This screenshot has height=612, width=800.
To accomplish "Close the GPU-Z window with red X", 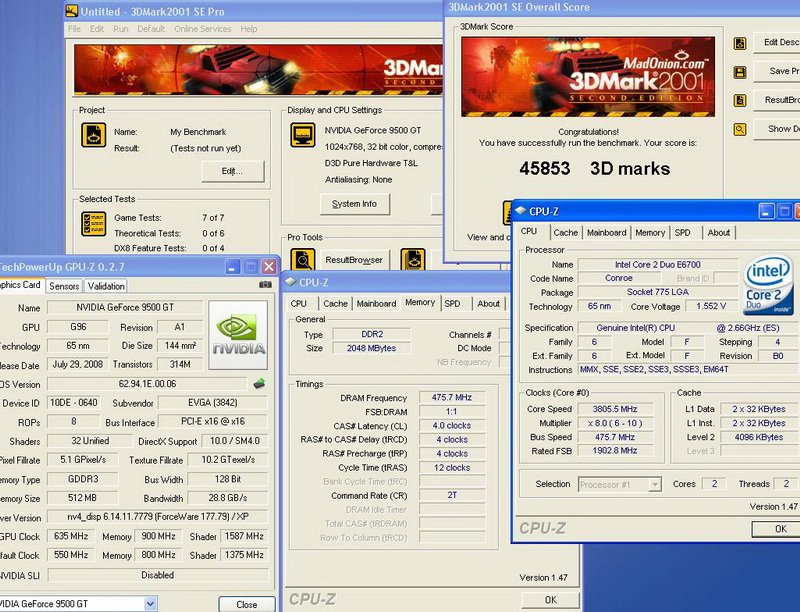I will 269,266.
